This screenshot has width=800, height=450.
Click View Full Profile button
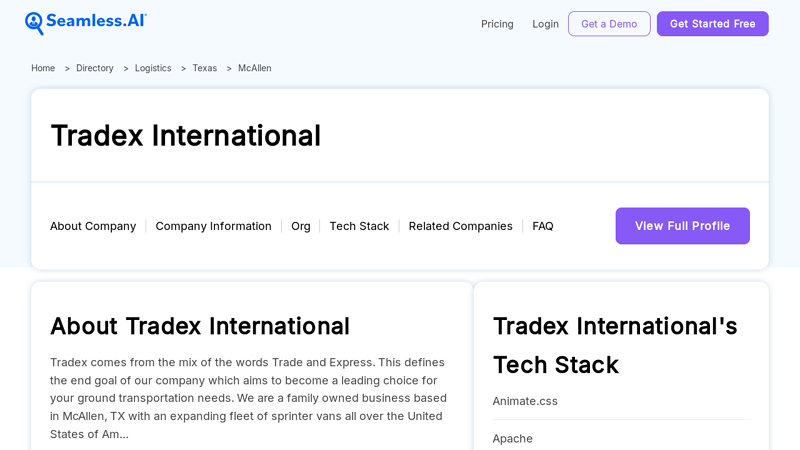point(683,226)
